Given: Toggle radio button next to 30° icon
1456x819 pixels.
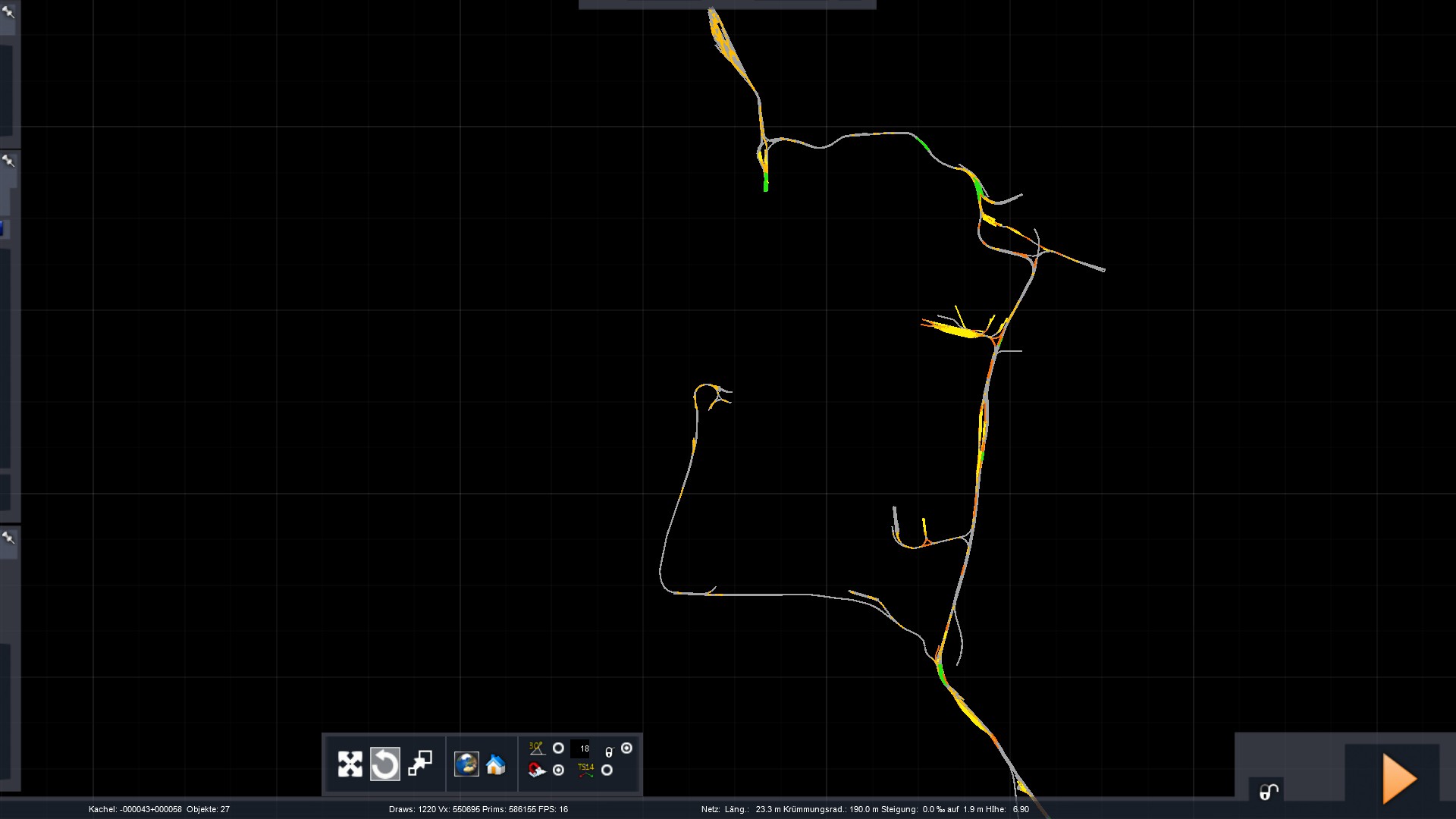Looking at the screenshot, I should (558, 748).
